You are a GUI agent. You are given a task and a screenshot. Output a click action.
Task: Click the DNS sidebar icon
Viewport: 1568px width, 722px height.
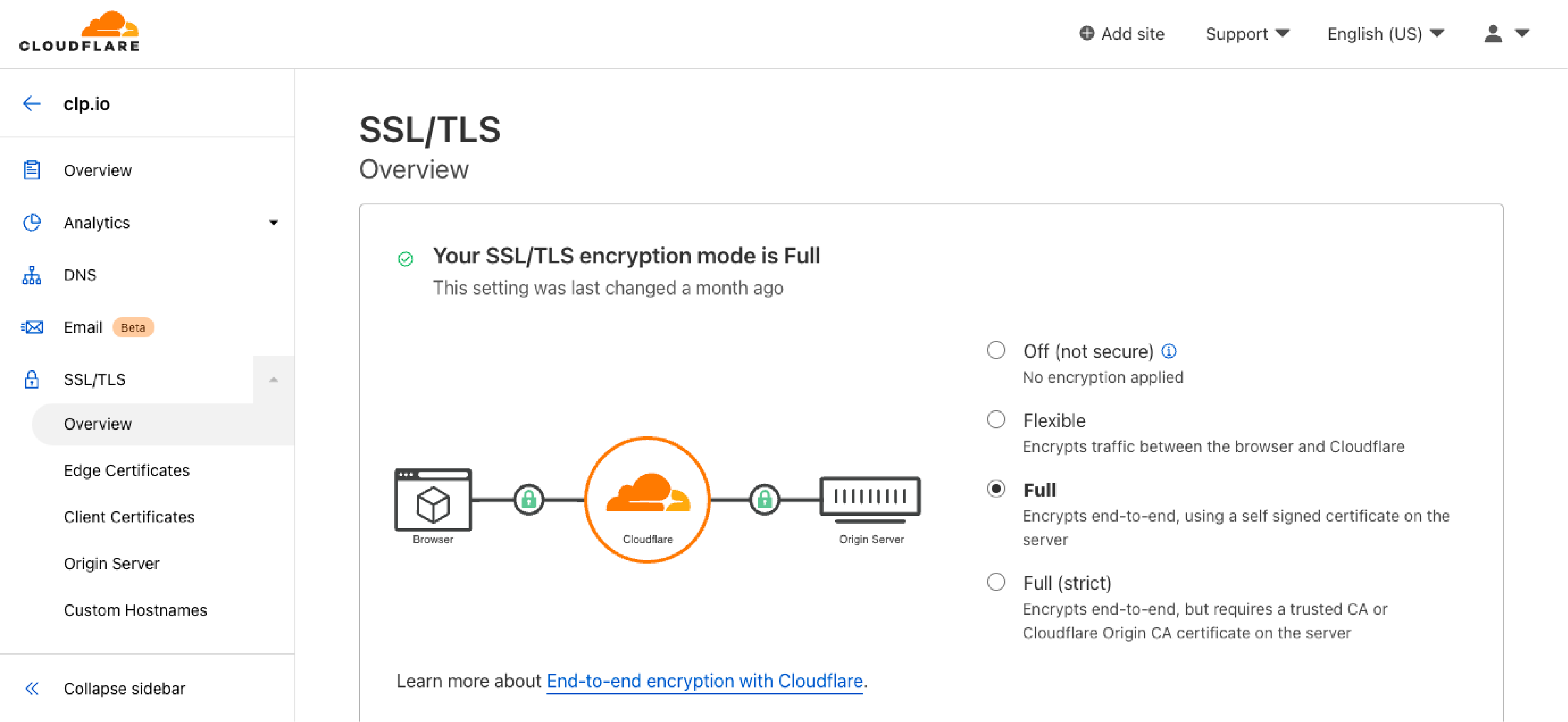coord(31,275)
